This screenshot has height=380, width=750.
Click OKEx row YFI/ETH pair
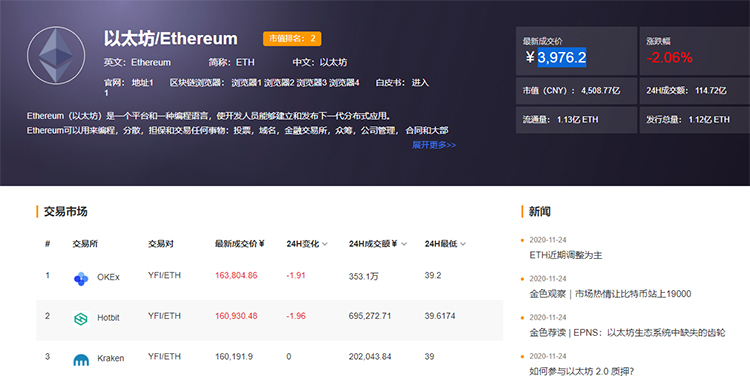(165, 275)
